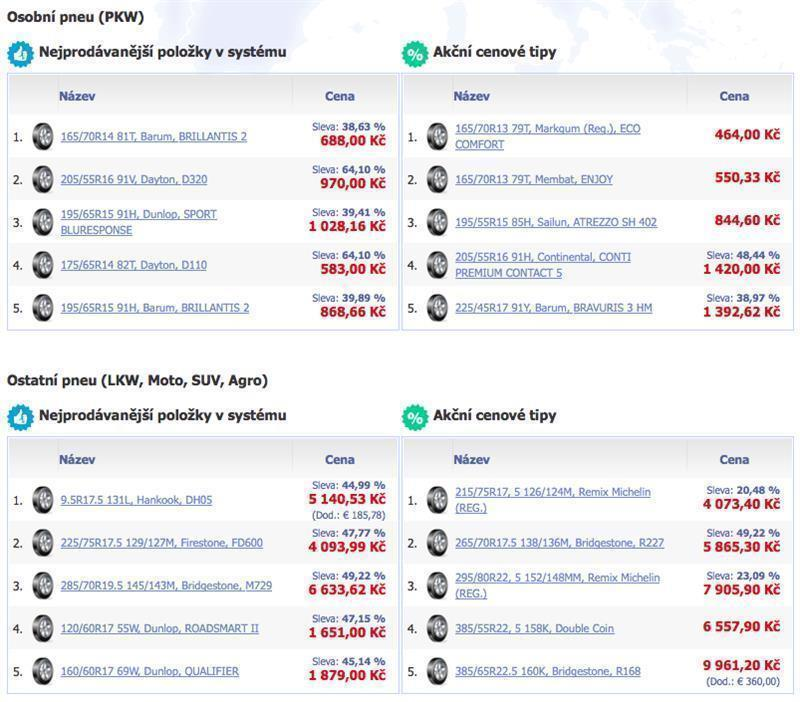Click tire icon next to Bridgestone R168
Screen dimensions: 800x702
point(437,671)
